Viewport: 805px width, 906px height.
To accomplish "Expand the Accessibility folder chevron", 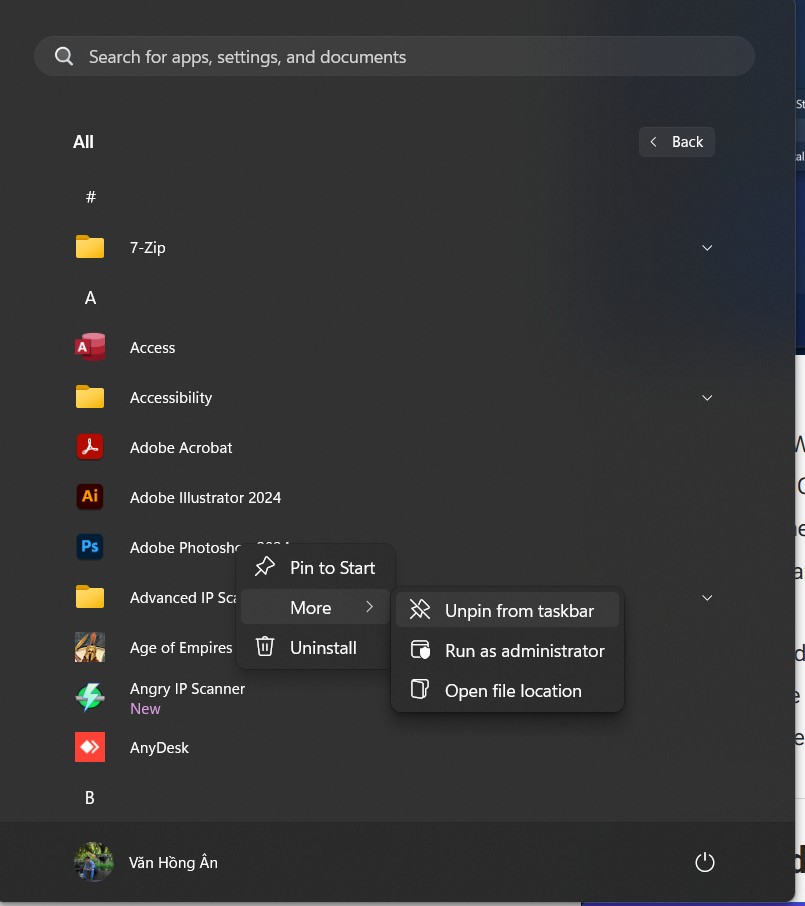I will point(707,398).
